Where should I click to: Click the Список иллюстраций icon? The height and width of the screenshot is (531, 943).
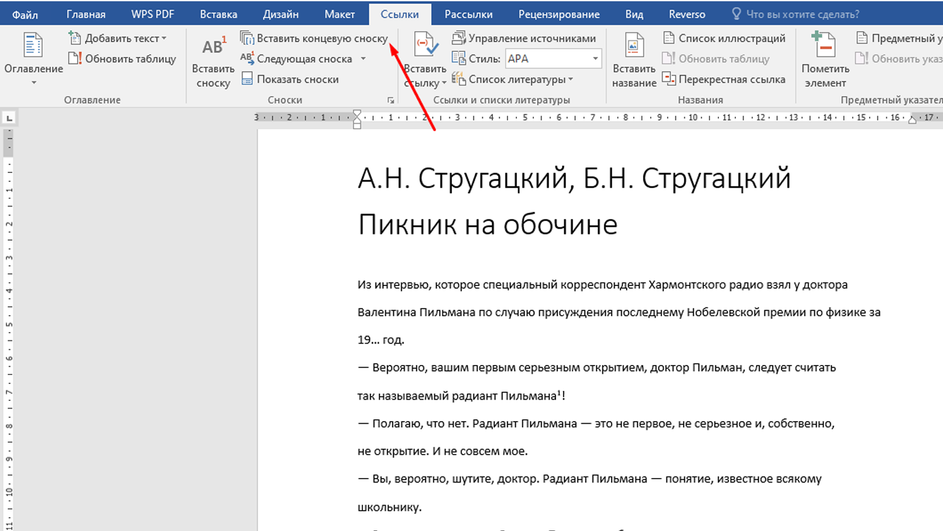(x=669, y=38)
